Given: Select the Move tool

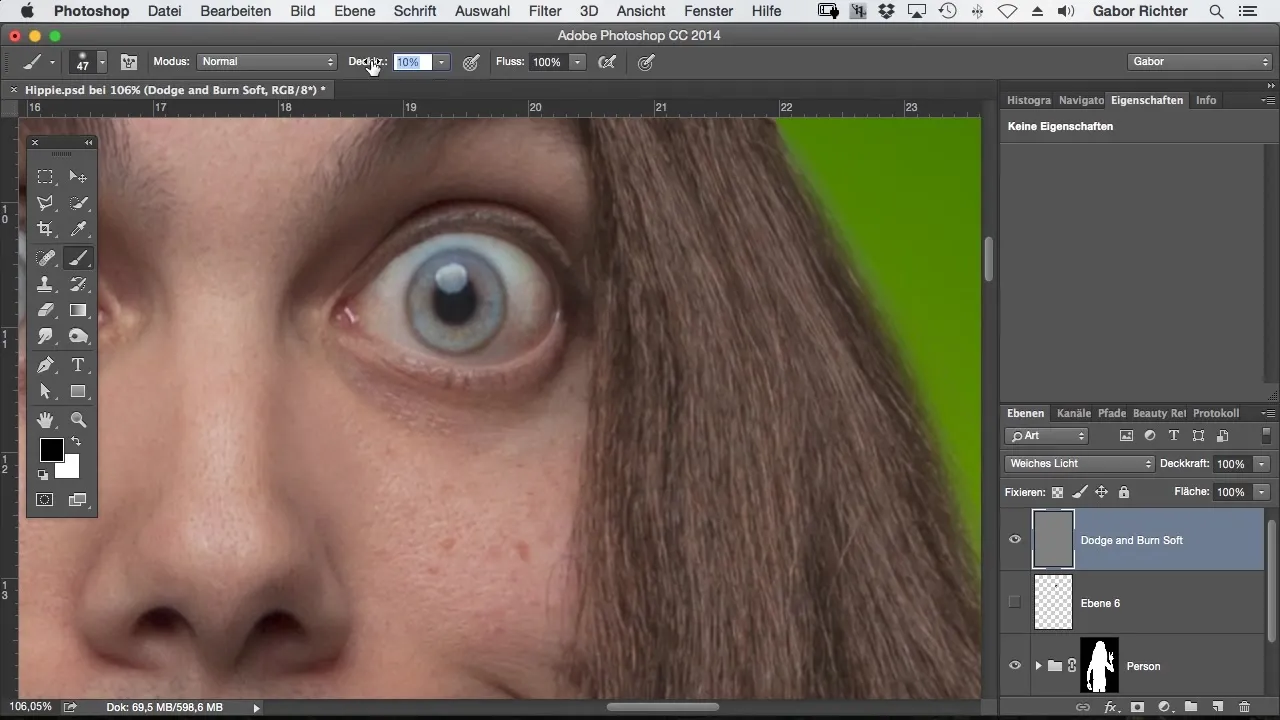Looking at the screenshot, I should tap(78, 177).
